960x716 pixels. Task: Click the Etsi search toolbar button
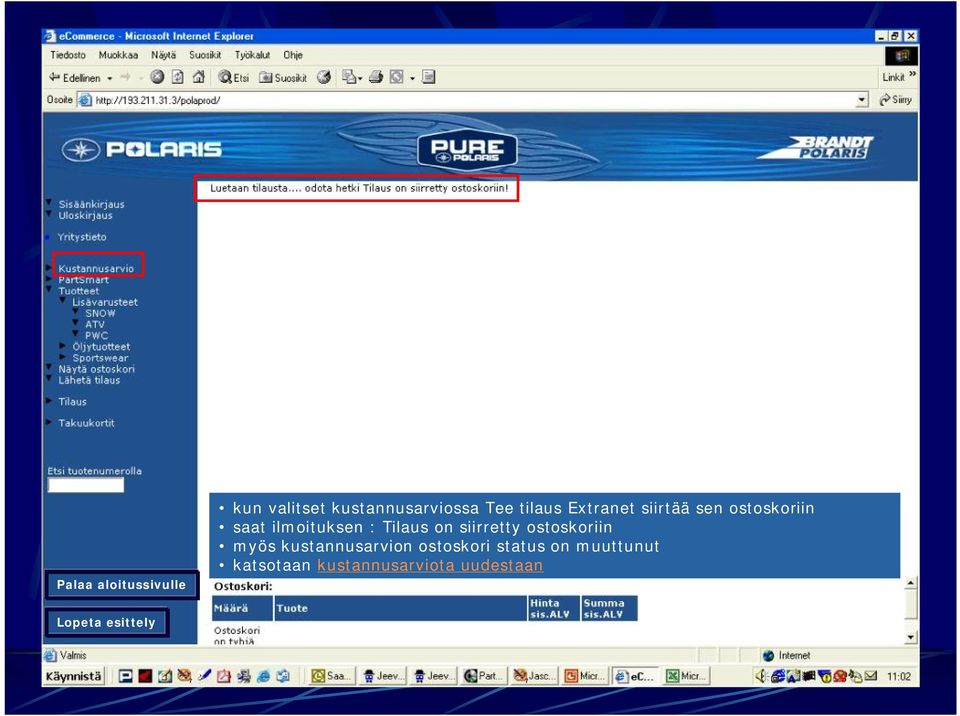(x=234, y=77)
